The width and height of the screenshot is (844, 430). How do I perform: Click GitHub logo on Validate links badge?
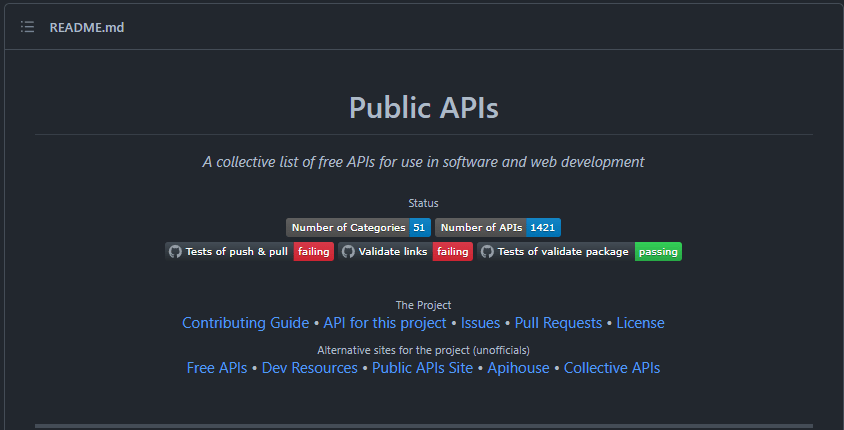(348, 251)
